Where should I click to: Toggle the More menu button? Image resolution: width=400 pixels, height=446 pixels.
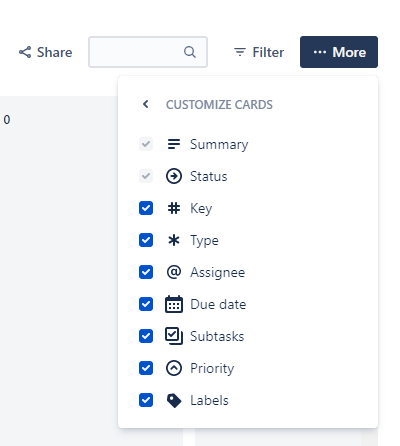coord(339,52)
